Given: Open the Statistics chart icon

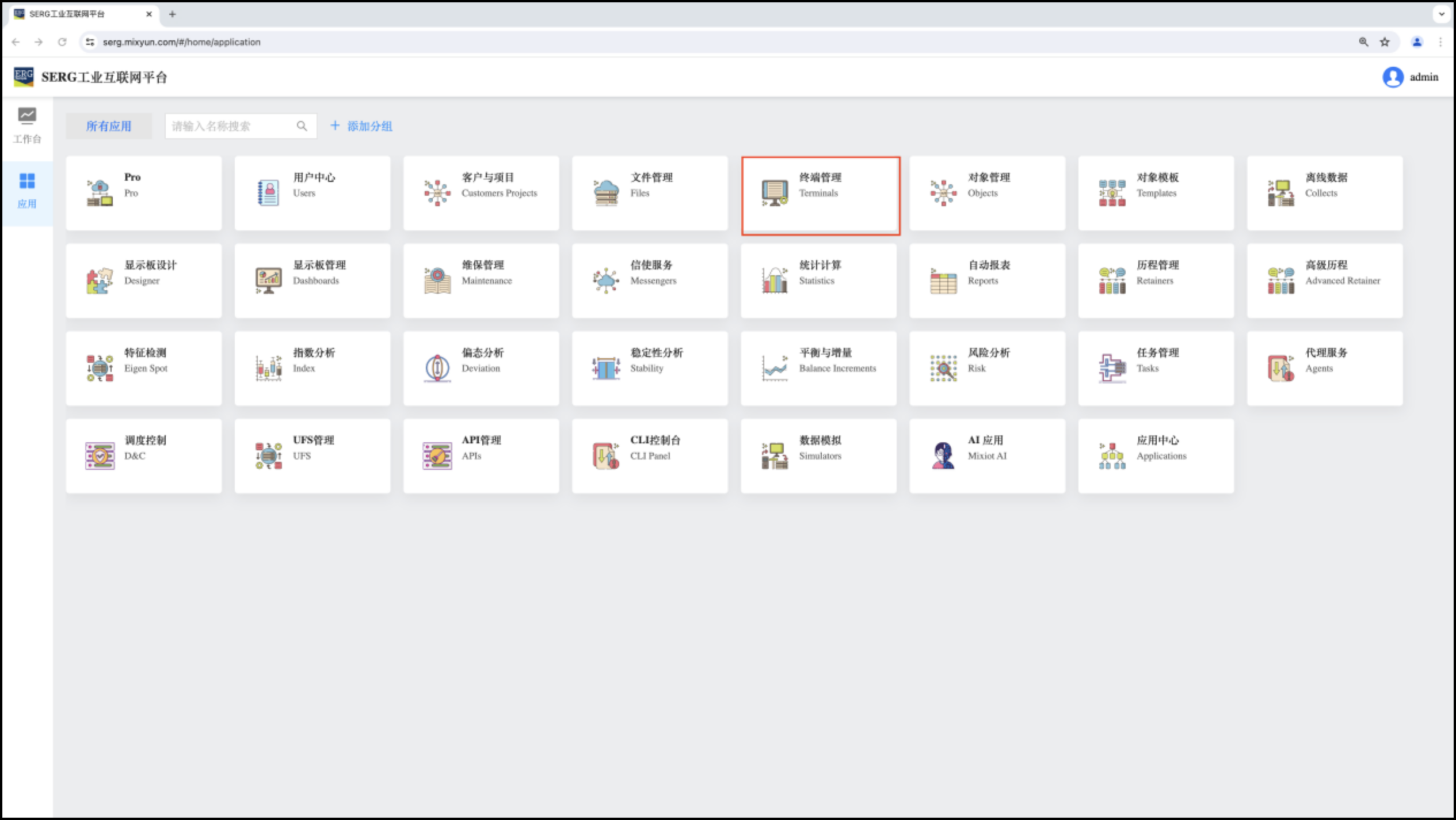Looking at the screenshot, I should coord(775,280).
